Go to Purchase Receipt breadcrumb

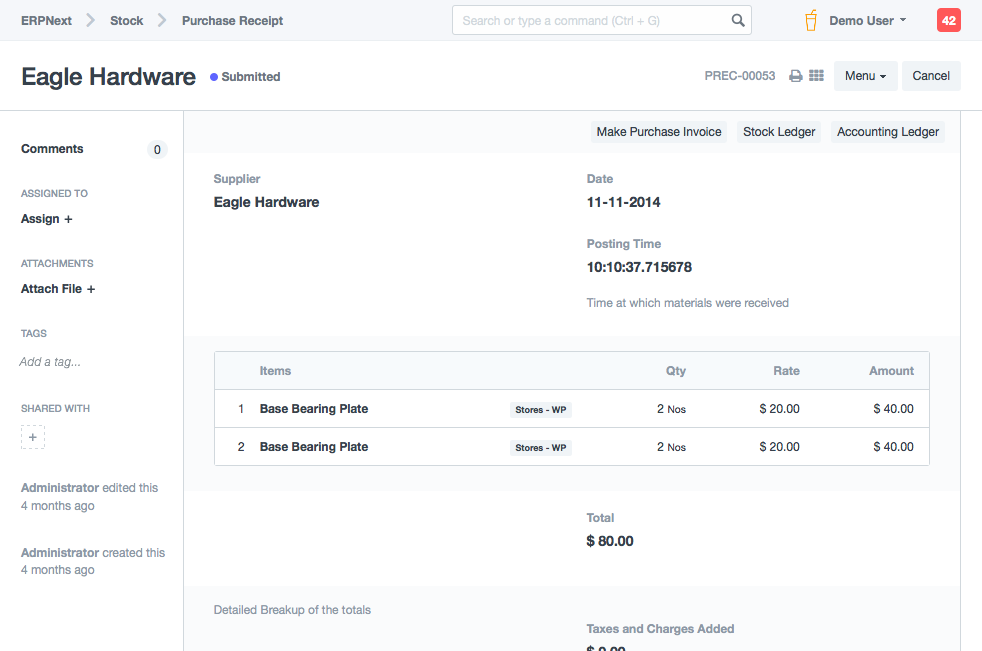232,20
